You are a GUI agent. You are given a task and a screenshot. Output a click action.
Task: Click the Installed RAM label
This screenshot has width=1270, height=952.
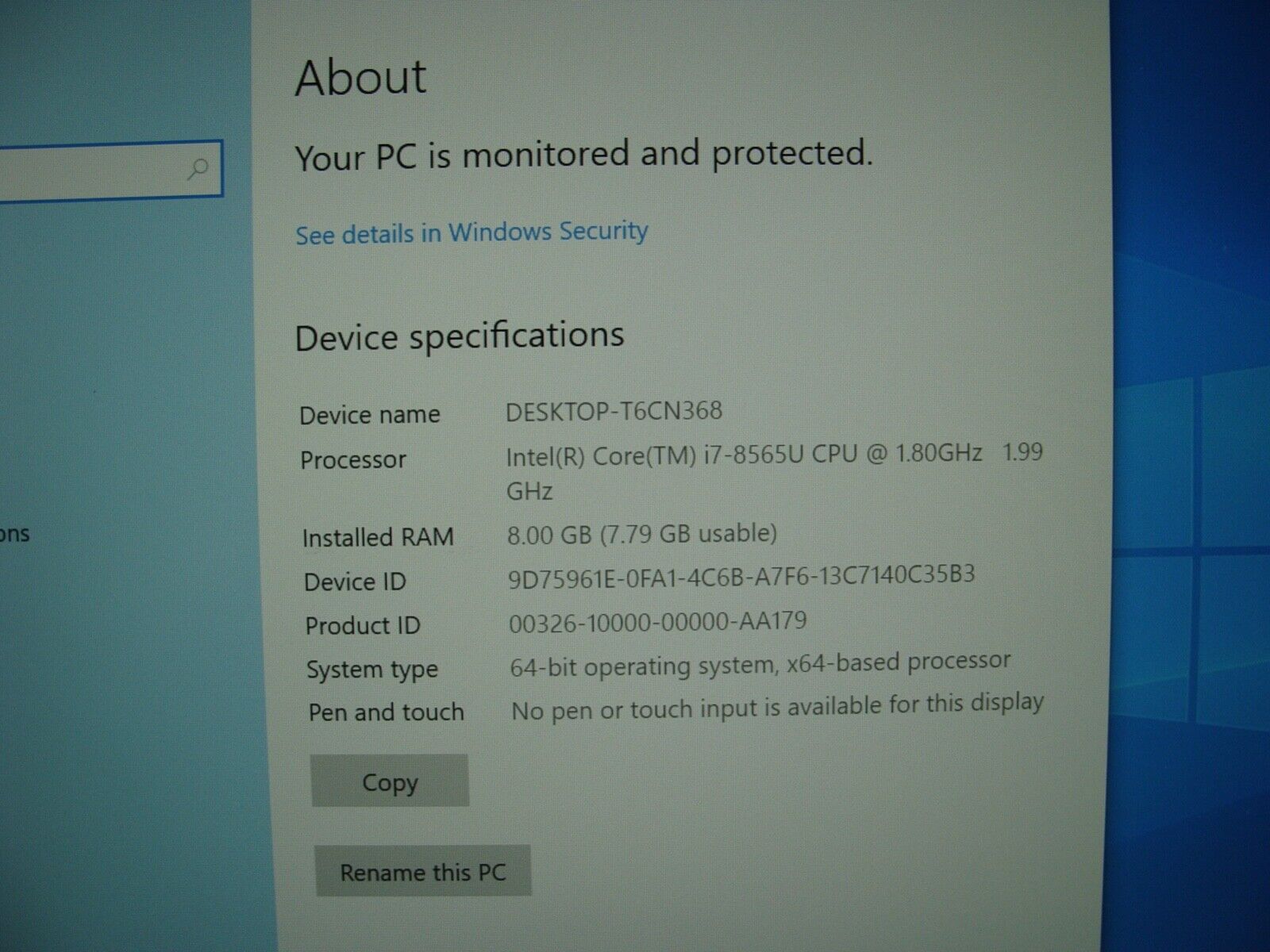[x=378, y=537]
